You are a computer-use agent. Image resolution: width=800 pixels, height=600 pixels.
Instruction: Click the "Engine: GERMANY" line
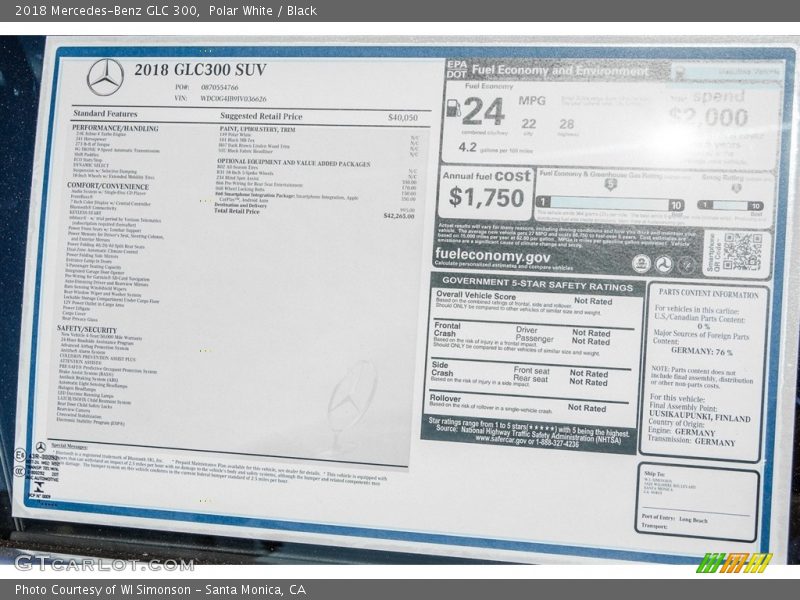tap(681, 431)
